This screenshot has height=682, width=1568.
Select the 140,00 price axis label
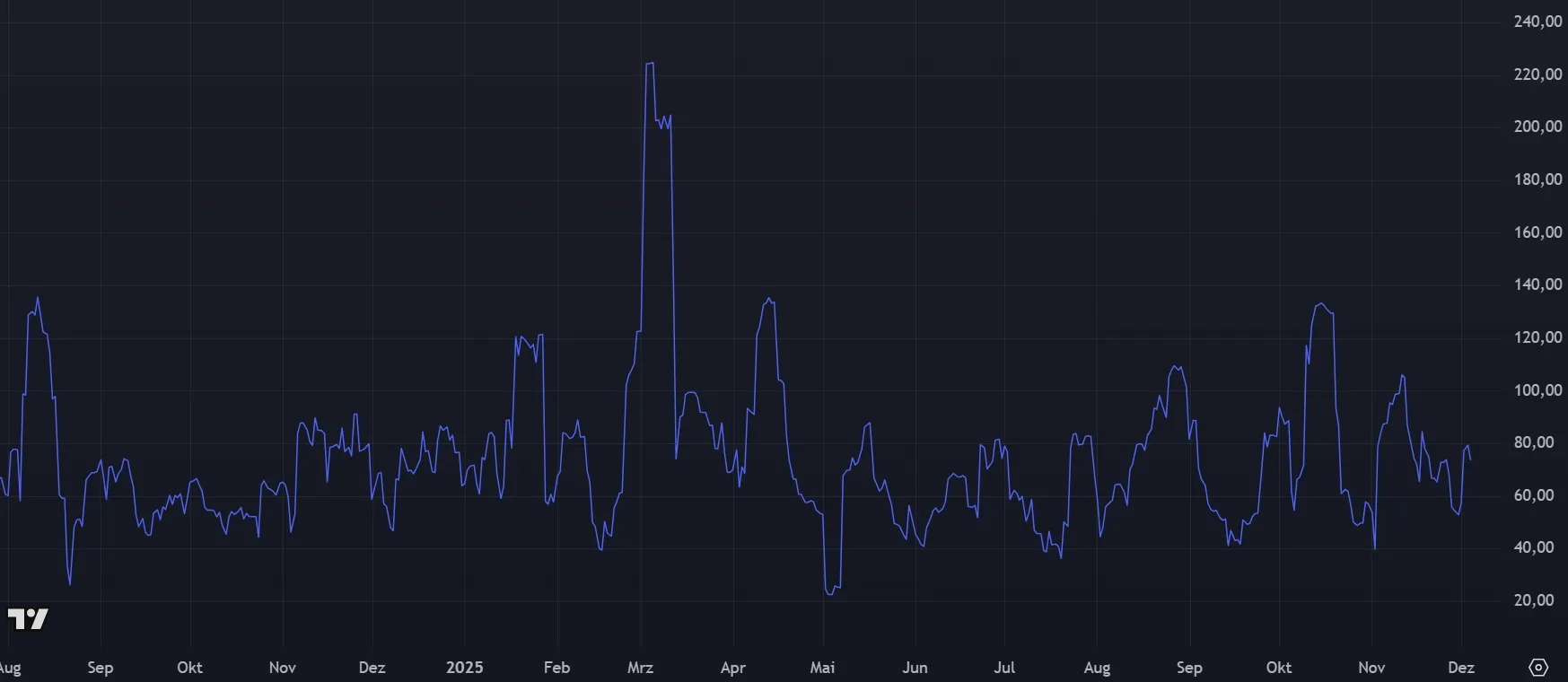click(x=1537, y=284)
